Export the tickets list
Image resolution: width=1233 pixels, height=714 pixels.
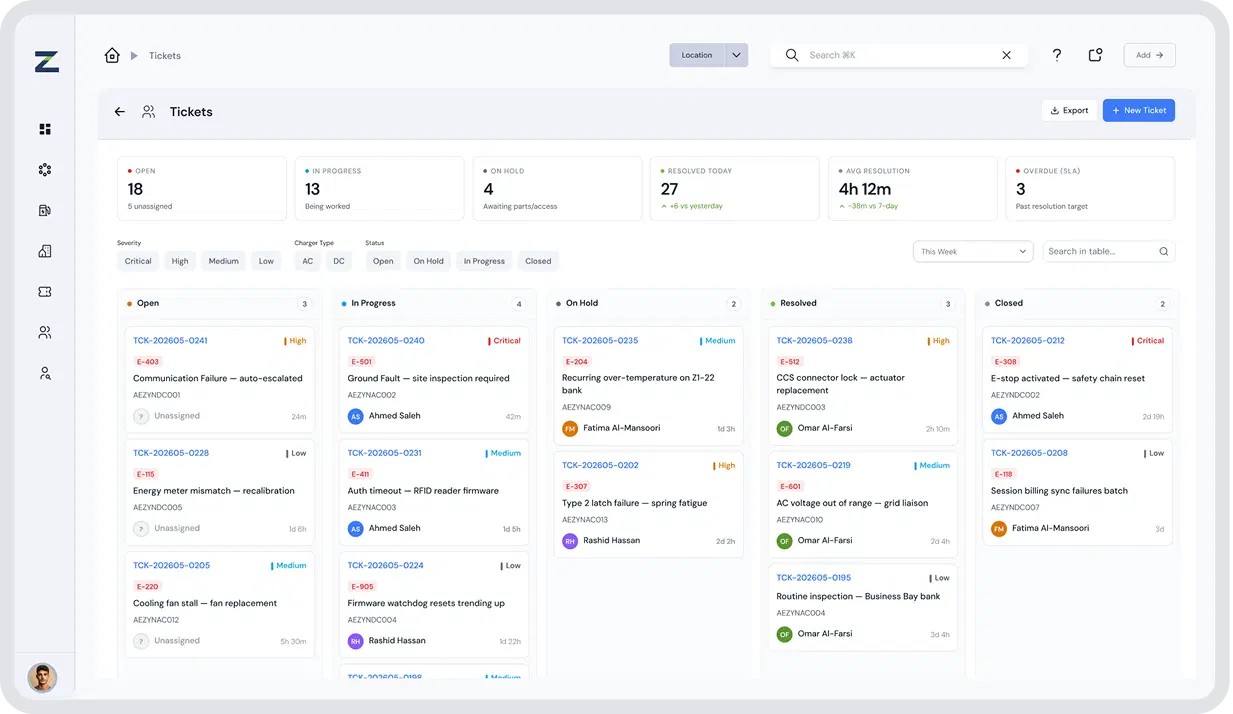pos(1069,111)
